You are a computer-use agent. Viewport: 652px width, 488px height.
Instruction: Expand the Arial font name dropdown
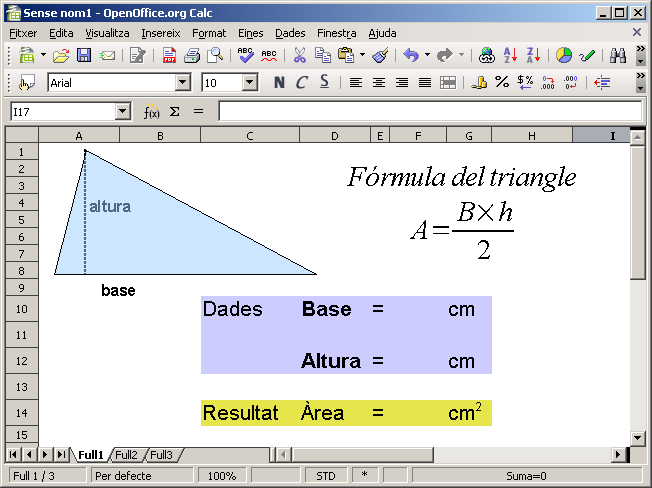pyautogui.click(x=182, y=83)
